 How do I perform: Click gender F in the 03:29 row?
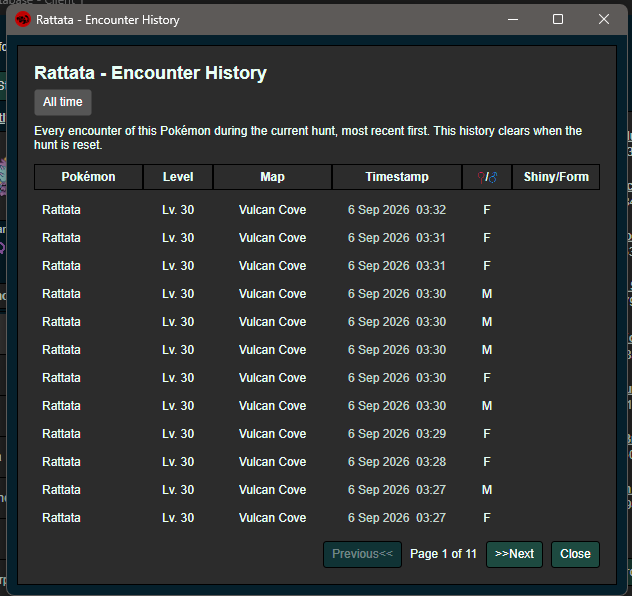(487, 434)
